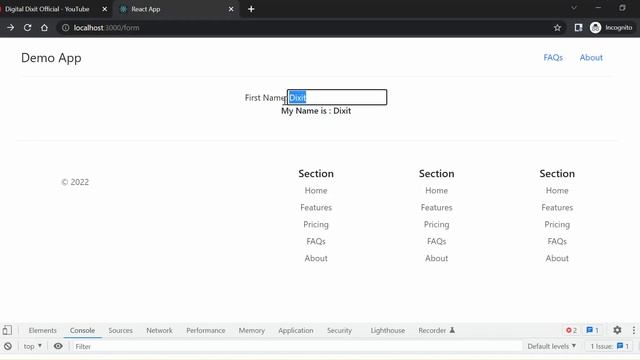Focus the First Name input field
This screenshot has height=360, width=640.
click(x=337, y=97)
